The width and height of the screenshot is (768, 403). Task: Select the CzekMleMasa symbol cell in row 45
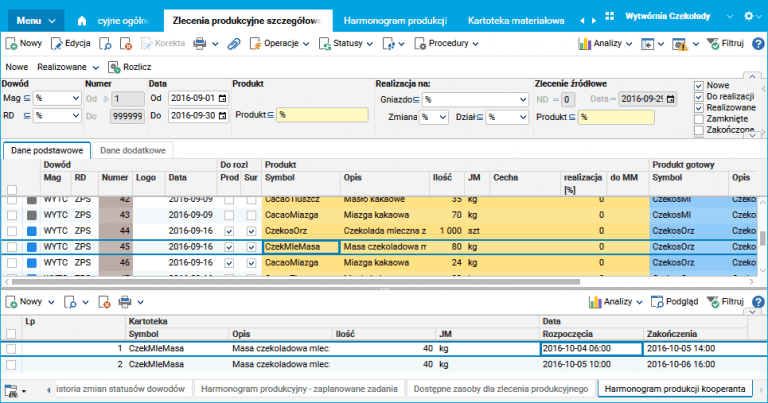301,247
